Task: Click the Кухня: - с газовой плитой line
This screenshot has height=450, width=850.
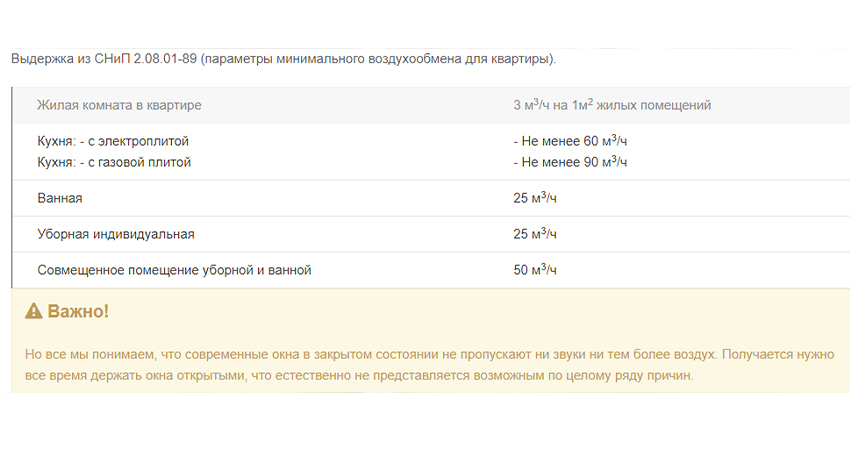Action: coord(114,162)
